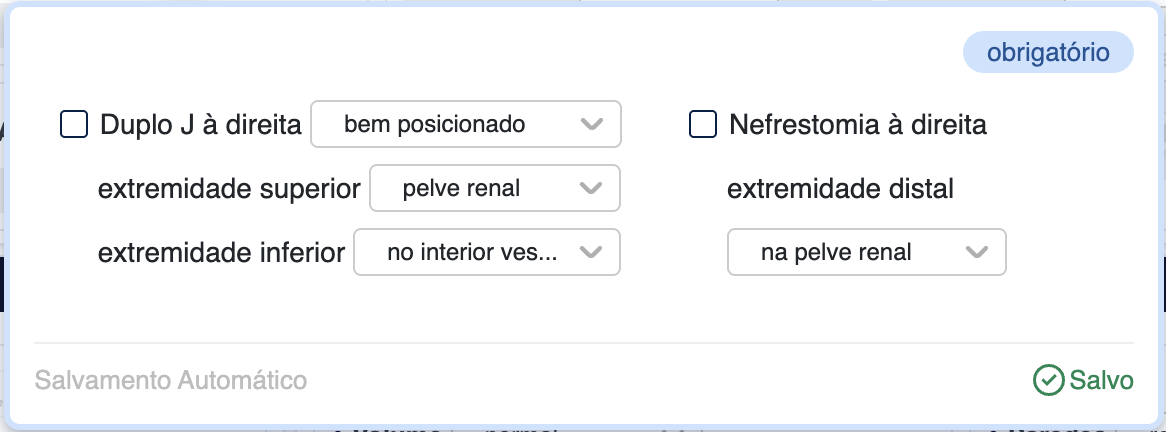
Task: Click the 'Duplo J à direita' label
Action: (201, 125)
